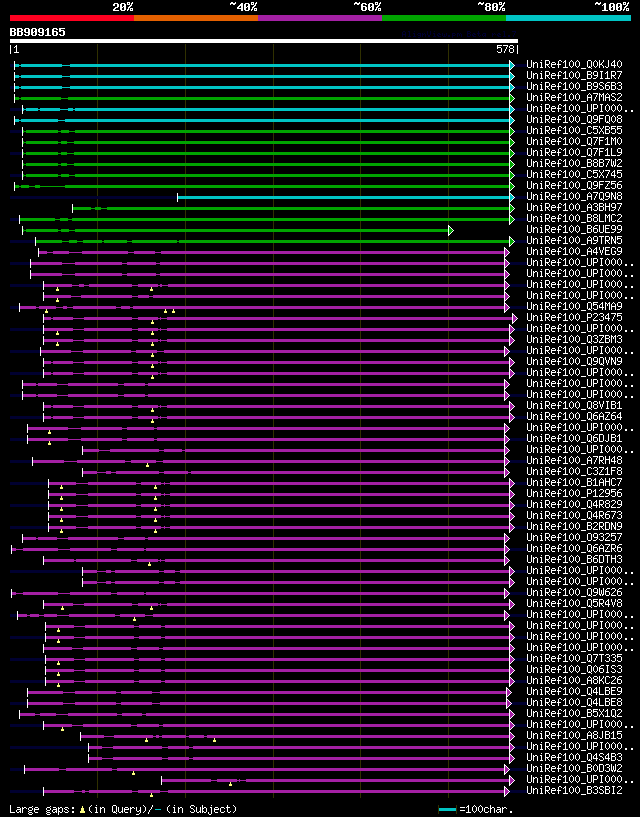Image resolution: width=640 pixels, height=817 pixels.
Task: Select hit label UniRef100_A9TRN5
Action: click(574, 241)
